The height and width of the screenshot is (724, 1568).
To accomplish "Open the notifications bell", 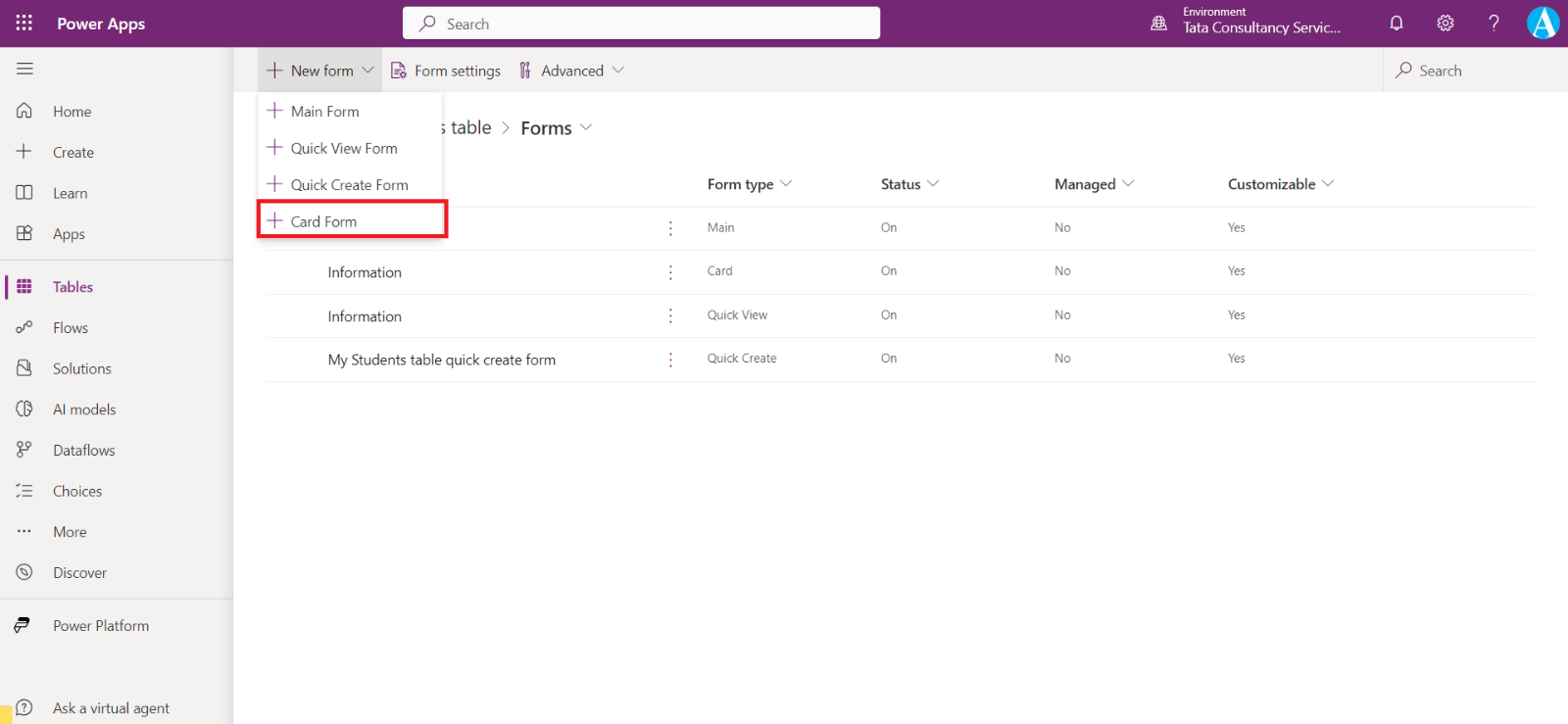I will tap(1396, 24).
